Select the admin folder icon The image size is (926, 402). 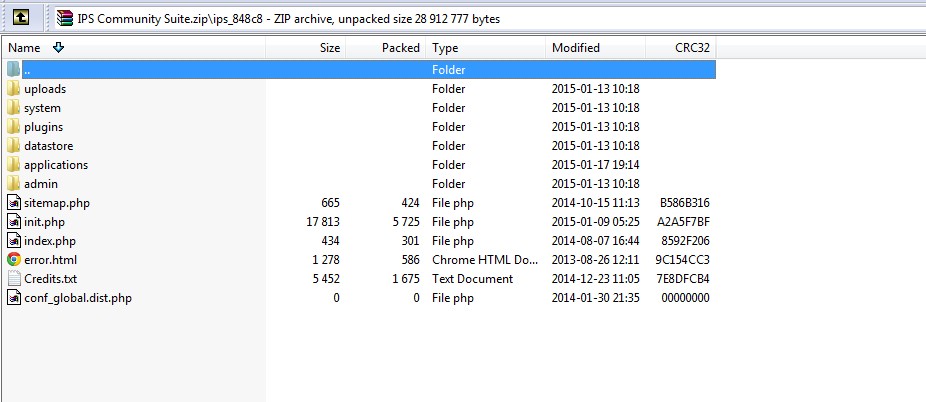[x=14, y=184]
